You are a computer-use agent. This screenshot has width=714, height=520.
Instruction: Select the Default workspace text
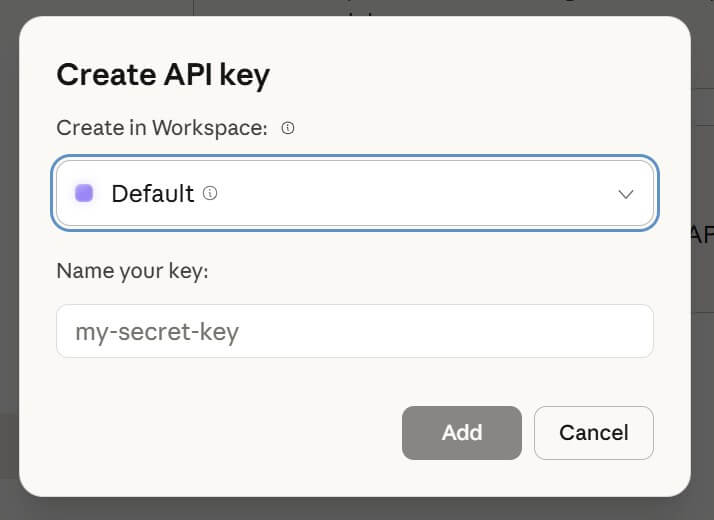152,193
